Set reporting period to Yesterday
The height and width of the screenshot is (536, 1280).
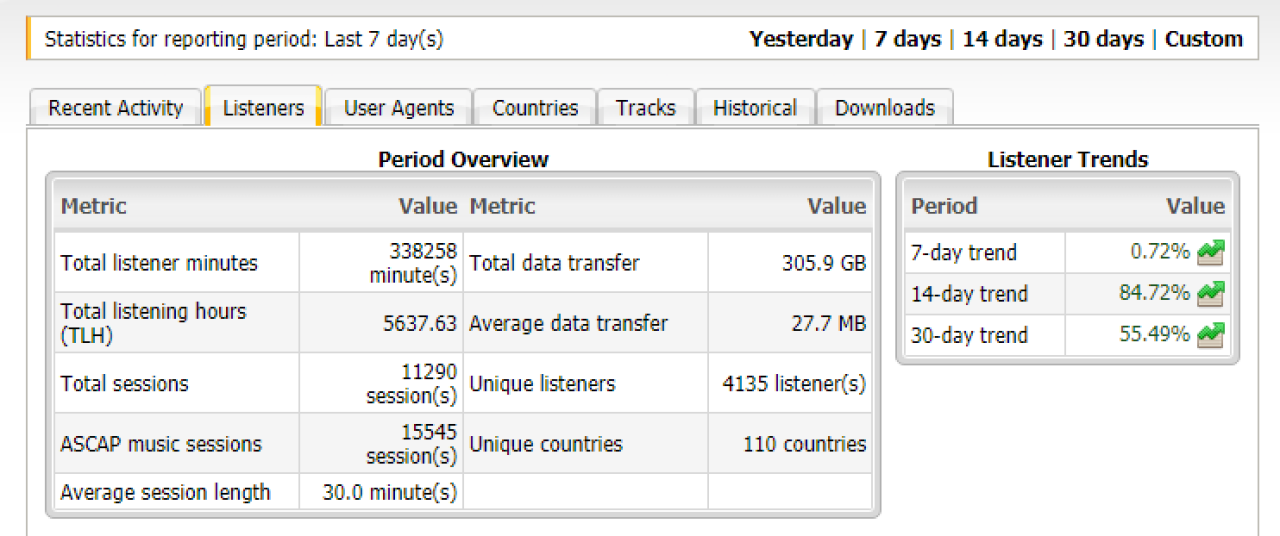tap(802, 40)
